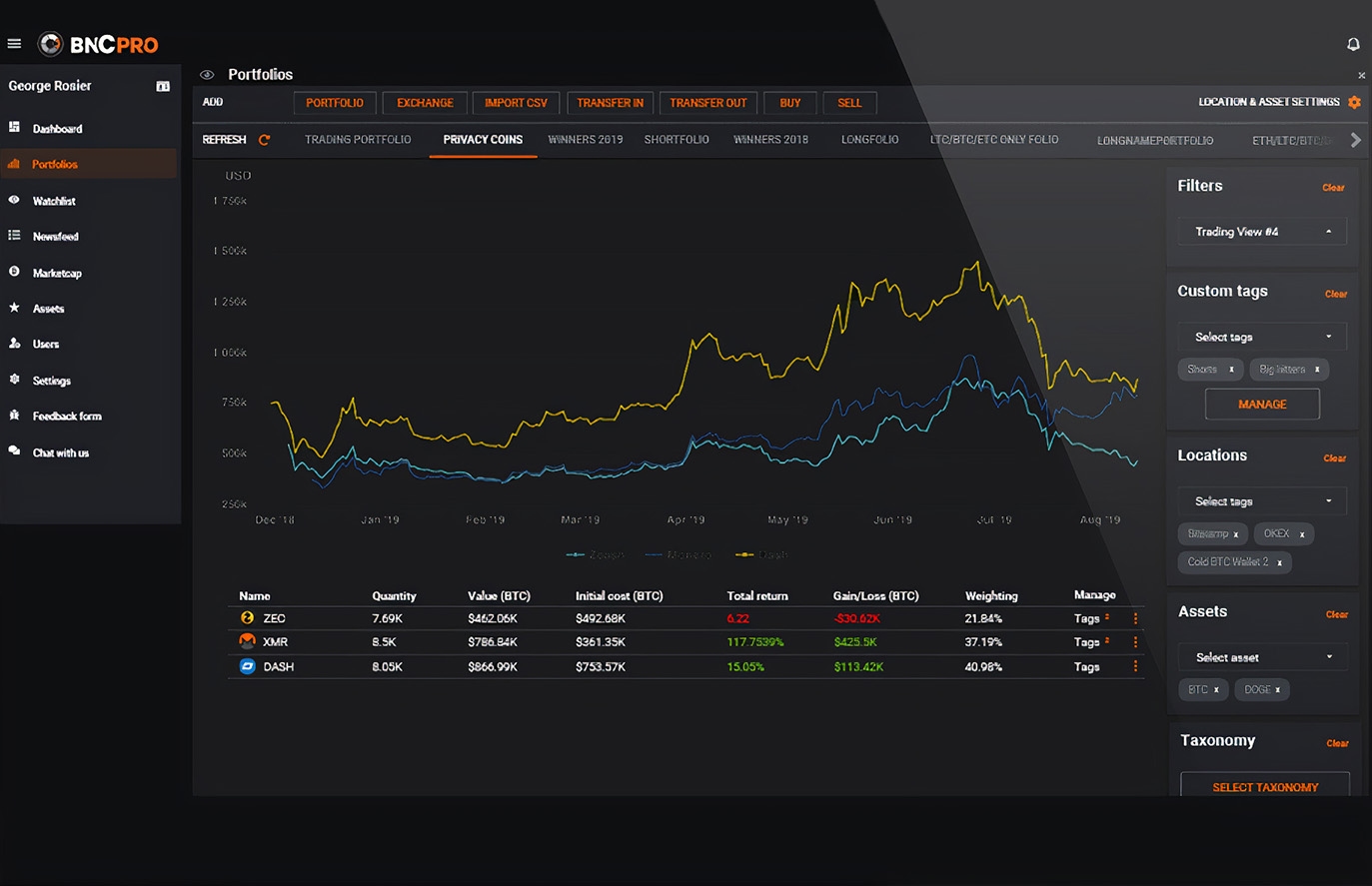The width and height of the screenshot is (1372, 886).
Task: Open XMR row three-dot menu
Action: click(1135, 642)
